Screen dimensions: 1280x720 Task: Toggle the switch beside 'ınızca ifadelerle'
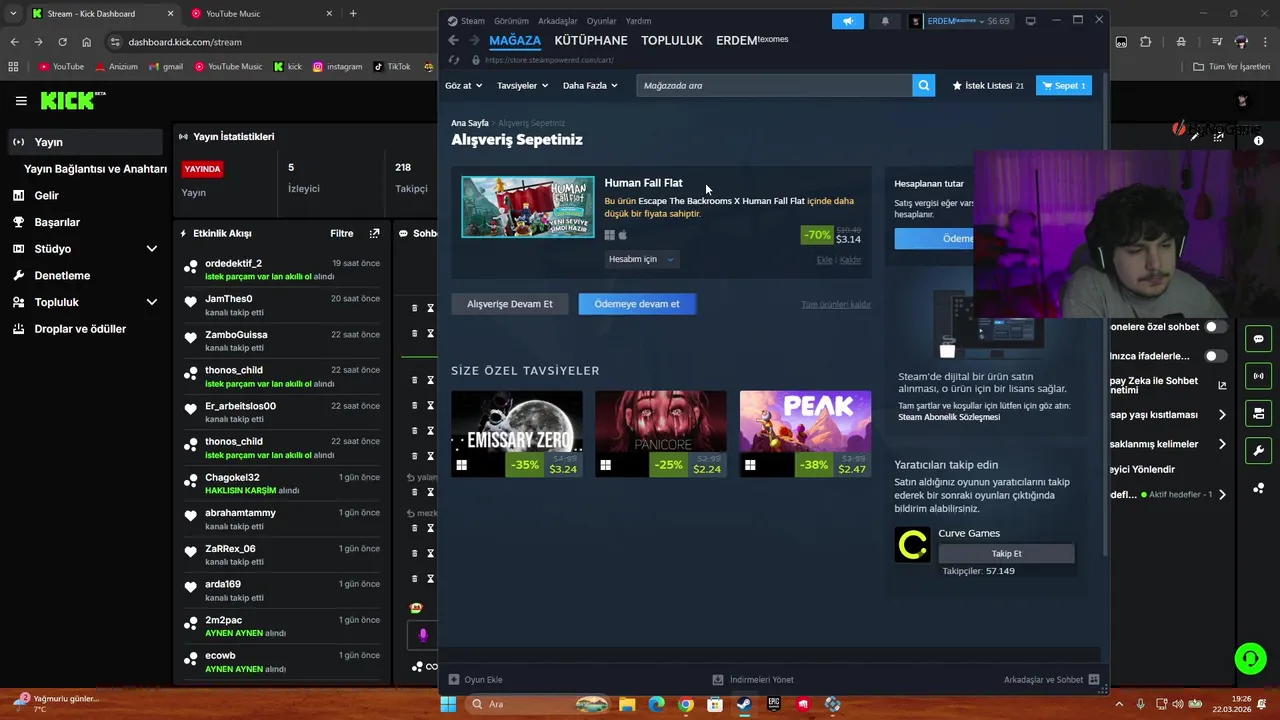1216,356
